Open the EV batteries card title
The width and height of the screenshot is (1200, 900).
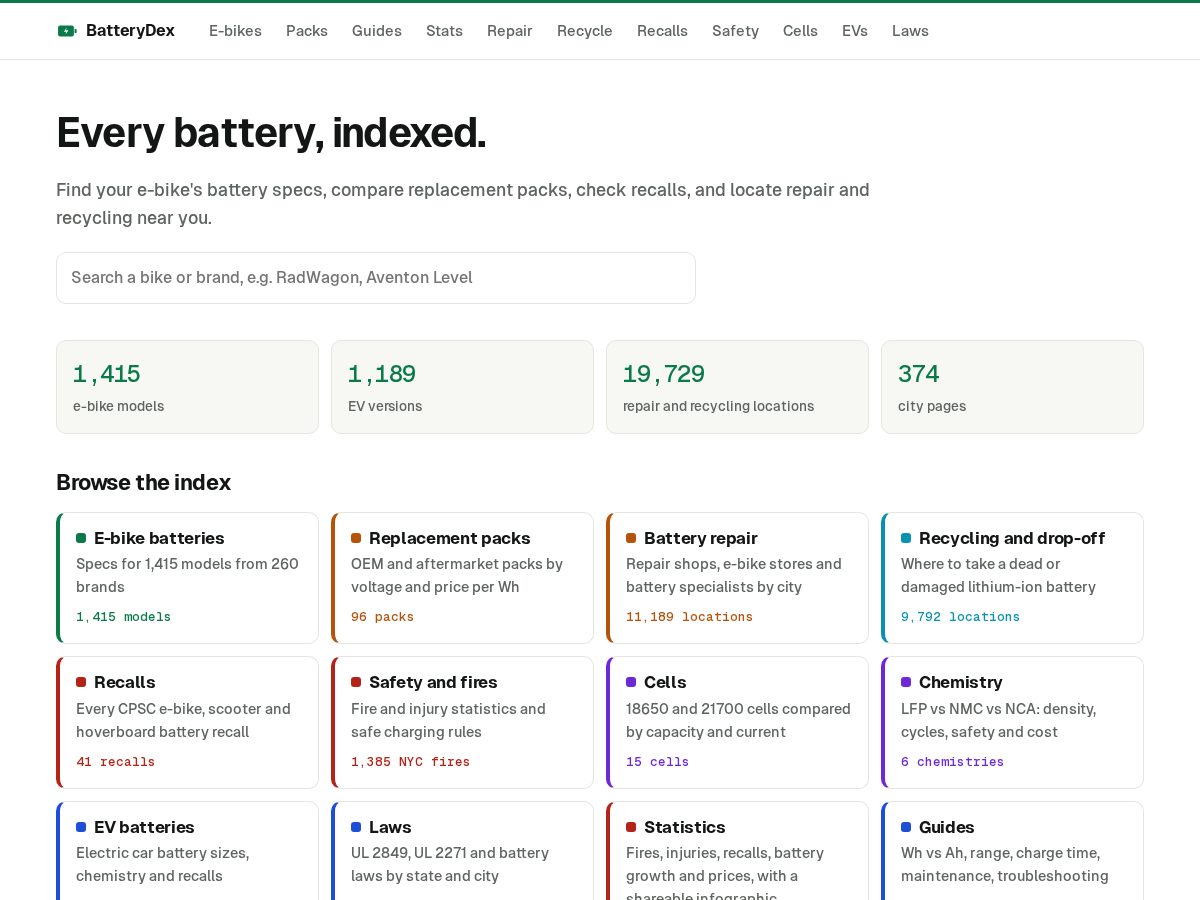click(x=144, y=827)
